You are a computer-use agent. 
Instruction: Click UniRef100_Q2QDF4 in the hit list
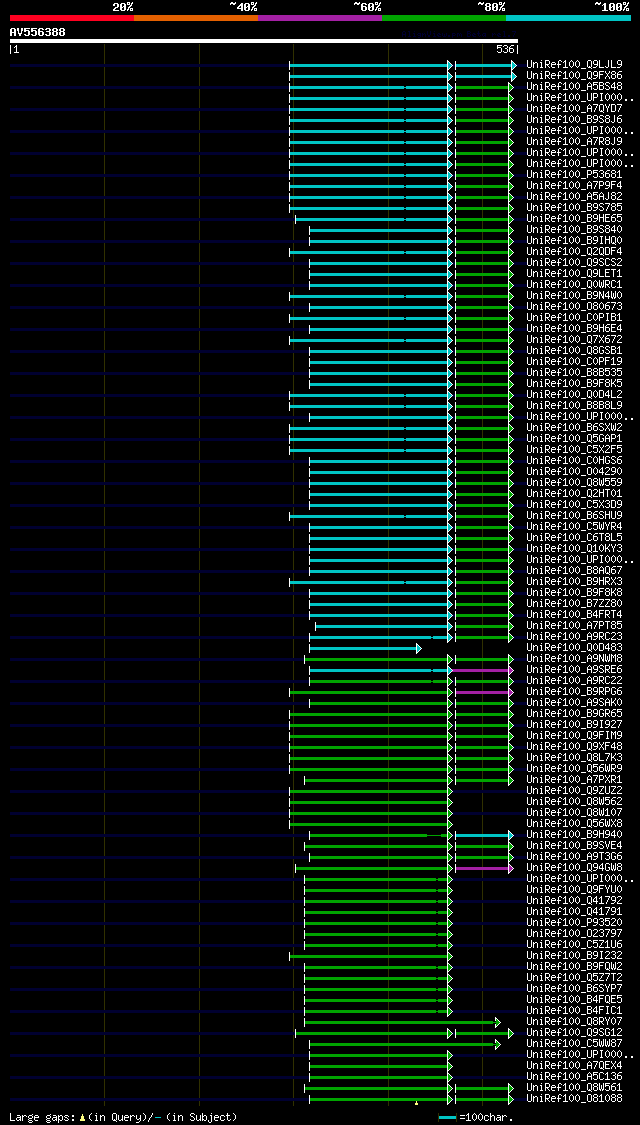click(x=574, y=252)
